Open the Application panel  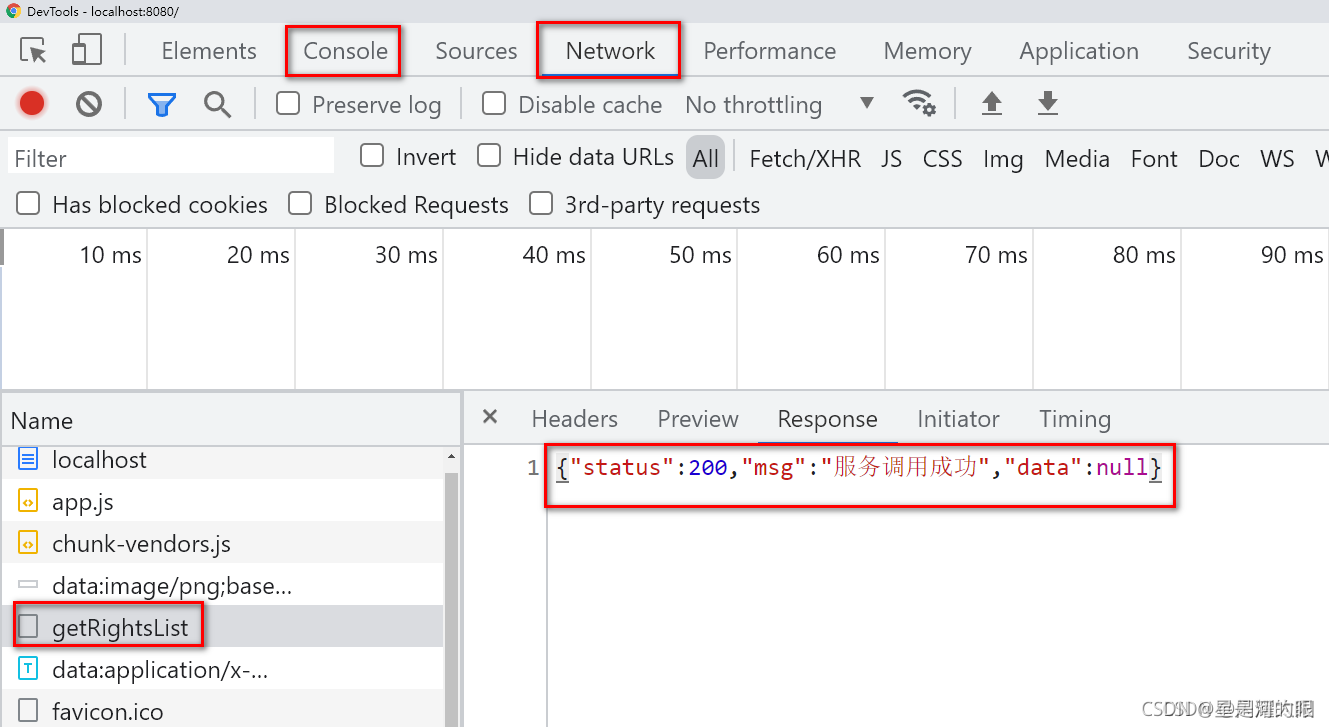click(x=1079, y=51)
